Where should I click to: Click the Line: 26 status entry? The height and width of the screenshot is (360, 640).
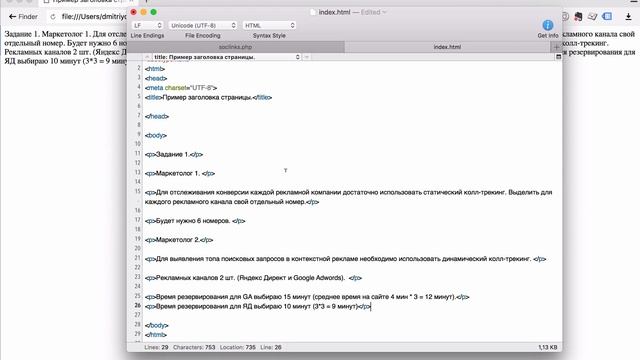click(x=271, y=347)
